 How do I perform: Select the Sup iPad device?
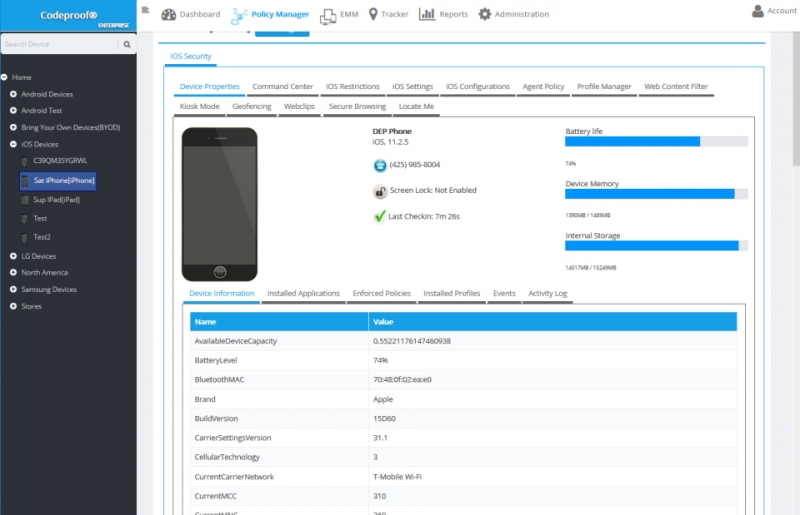[56, 200]
